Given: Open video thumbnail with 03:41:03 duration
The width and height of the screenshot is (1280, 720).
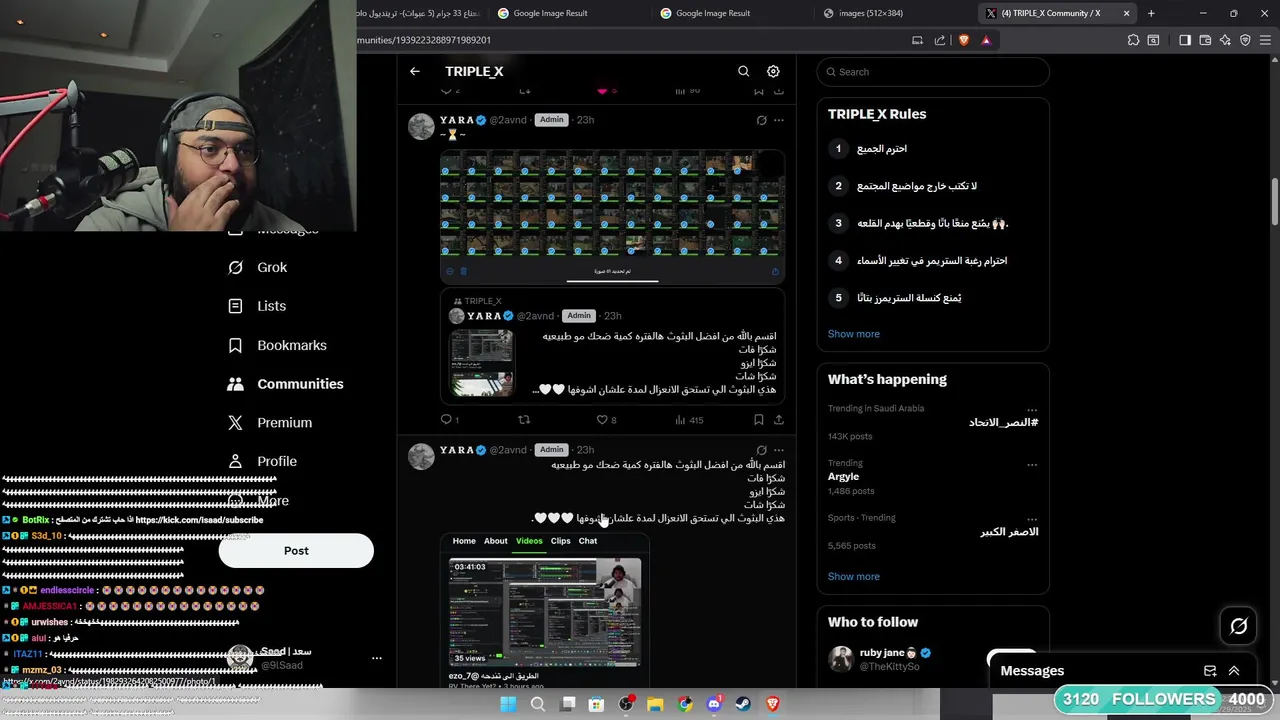Looking at the screenshot, I should (x=545, y=612).
